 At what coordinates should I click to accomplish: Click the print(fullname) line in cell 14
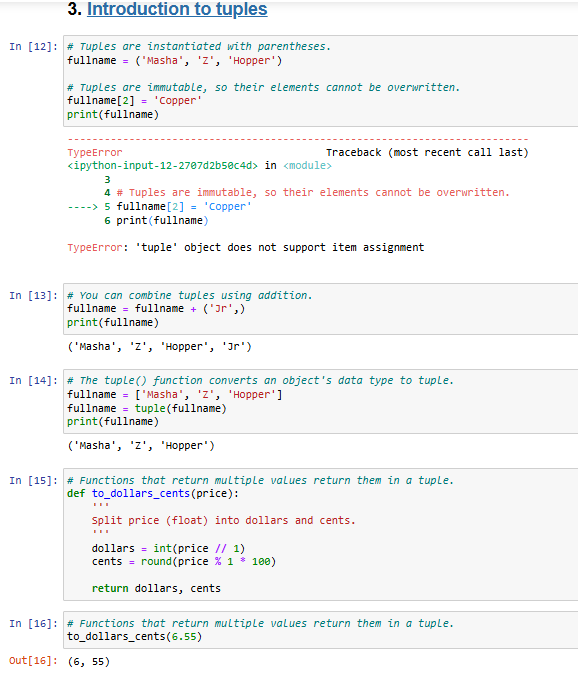pos(113,421)
